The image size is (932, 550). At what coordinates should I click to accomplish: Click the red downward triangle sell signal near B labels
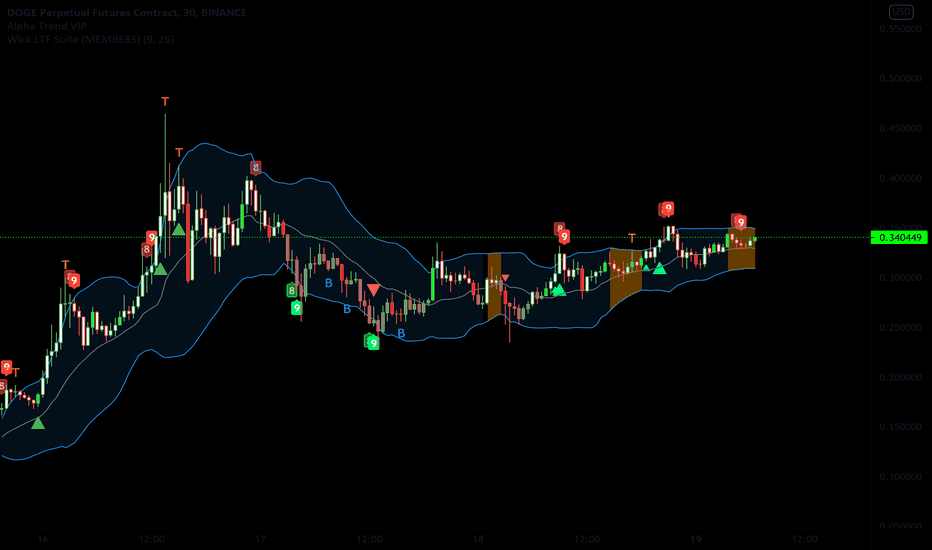373,290
